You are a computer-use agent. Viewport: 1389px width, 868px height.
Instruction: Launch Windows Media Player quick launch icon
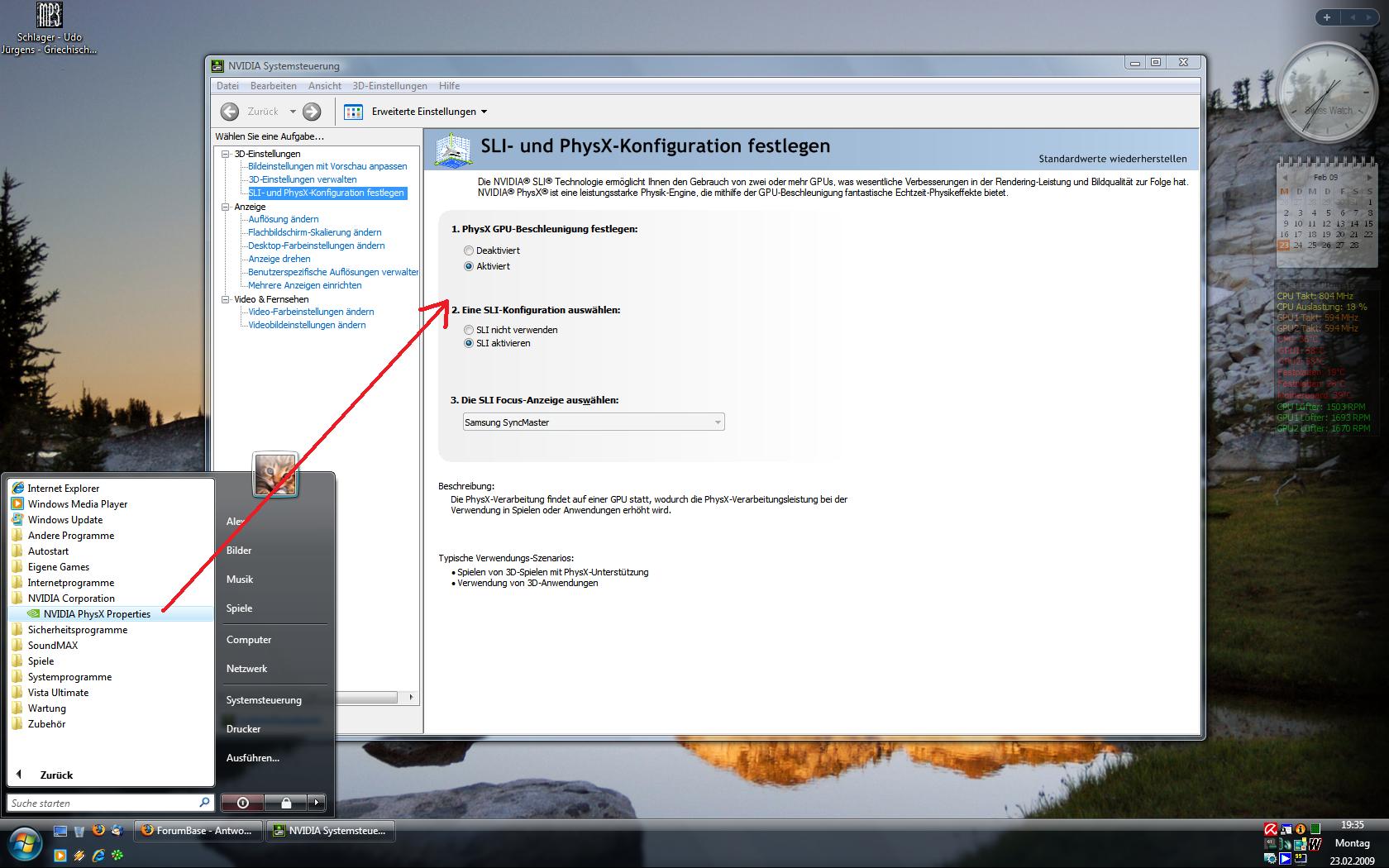[x=60, y=856]
